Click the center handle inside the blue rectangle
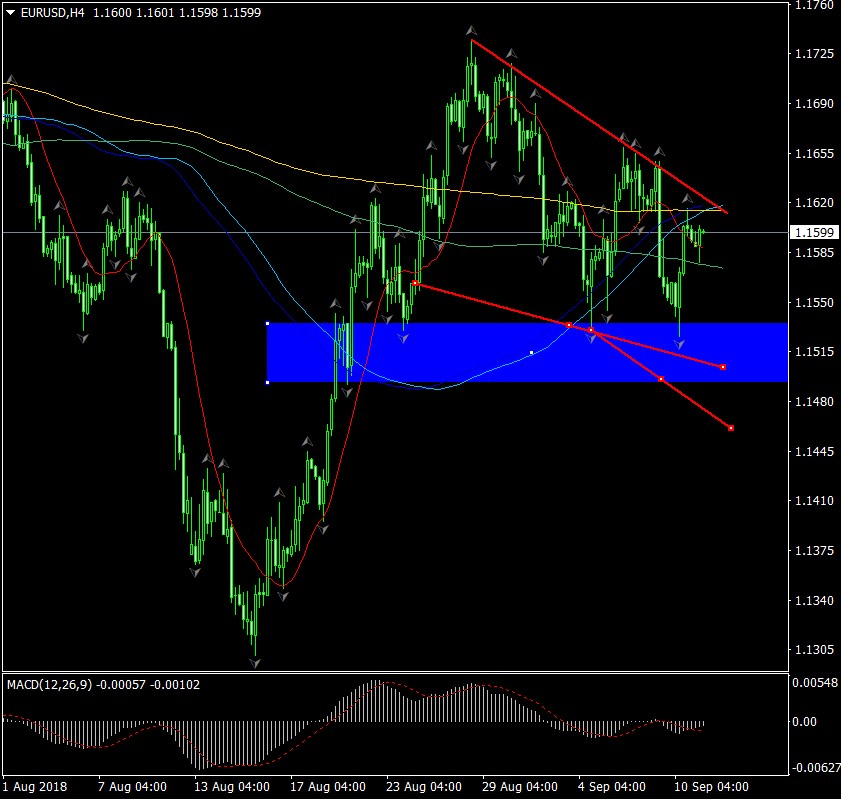The width and height of the screenshot is (841, 799). tap(531, 352)
